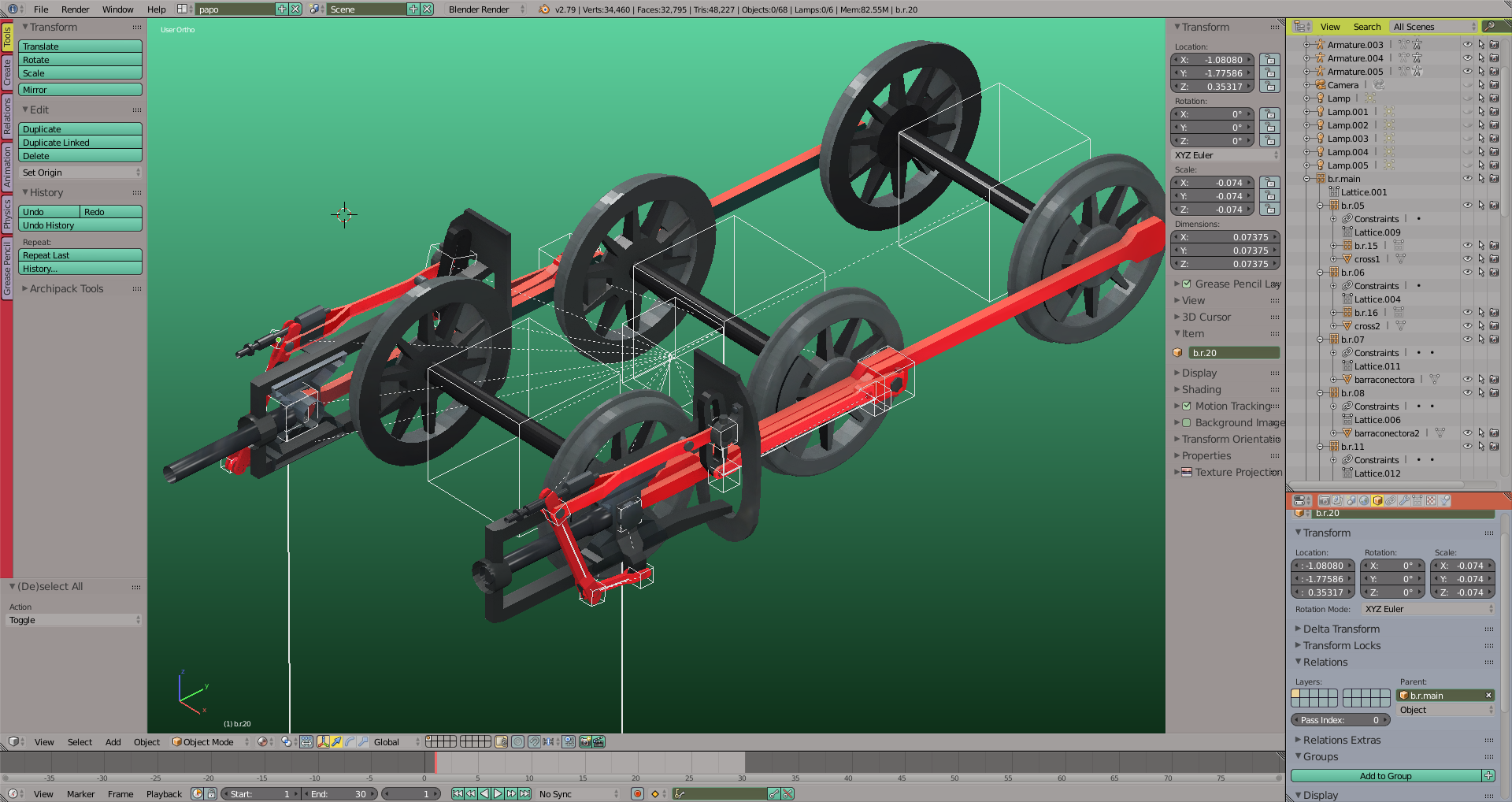Open the All Scenes dropdown
Viewport: 1512px width, 802px height.
(1434, 27)
